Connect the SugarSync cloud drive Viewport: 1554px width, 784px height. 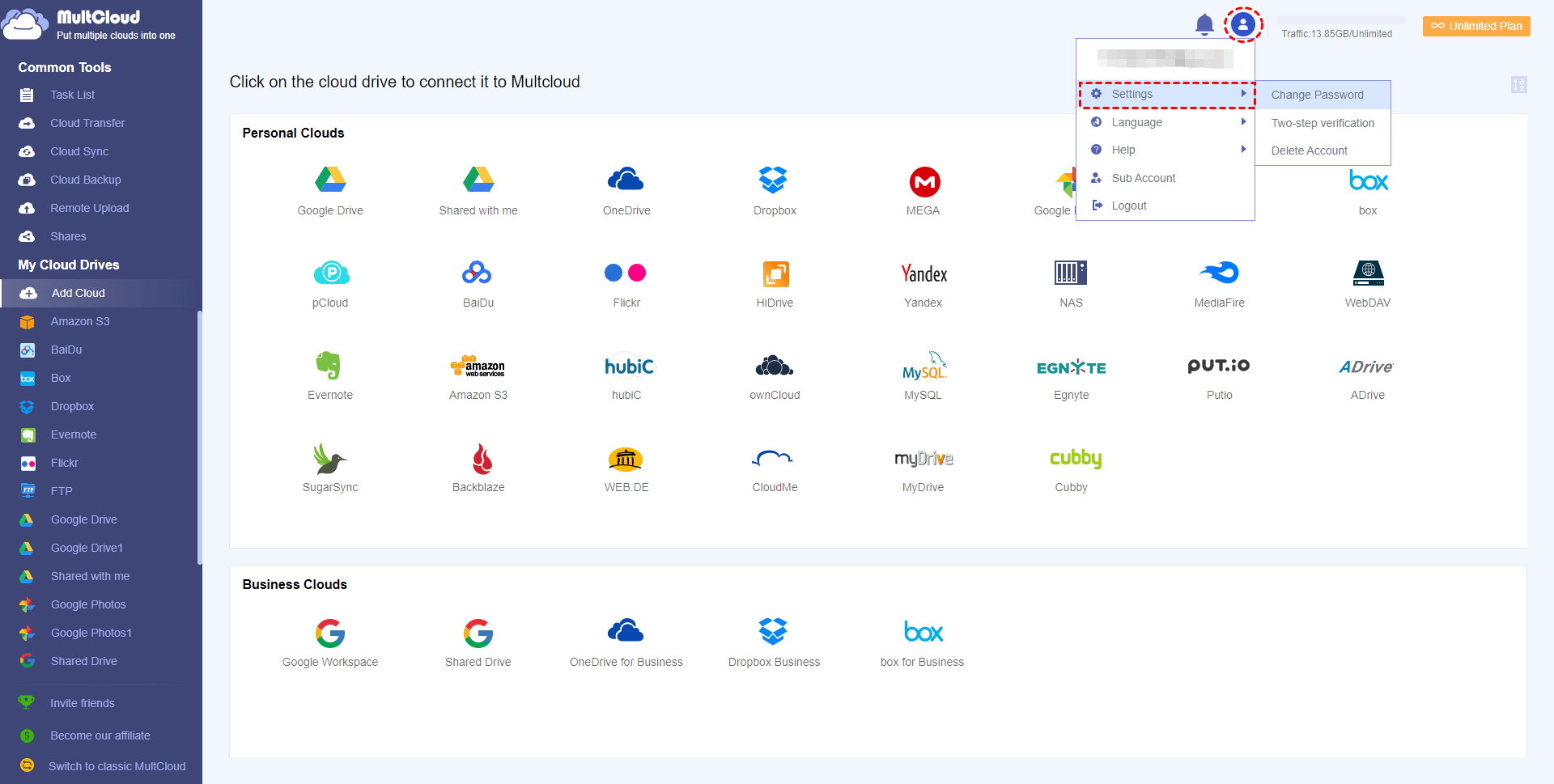tap(330, 459)
